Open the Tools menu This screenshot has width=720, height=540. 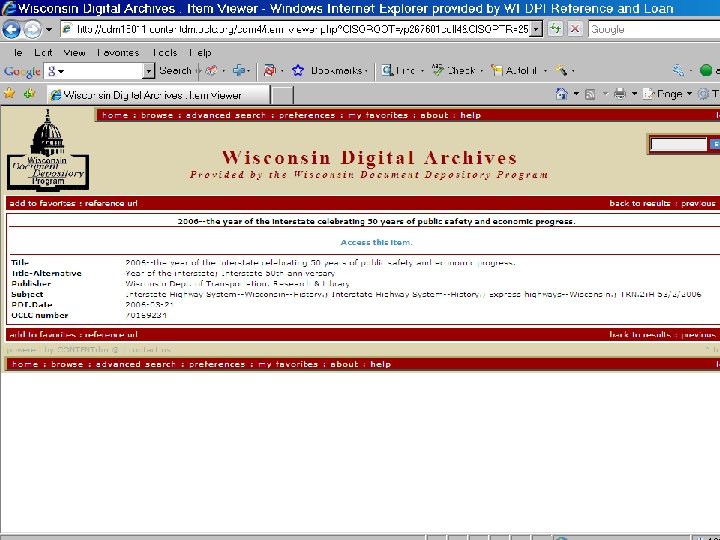point(165,53)
